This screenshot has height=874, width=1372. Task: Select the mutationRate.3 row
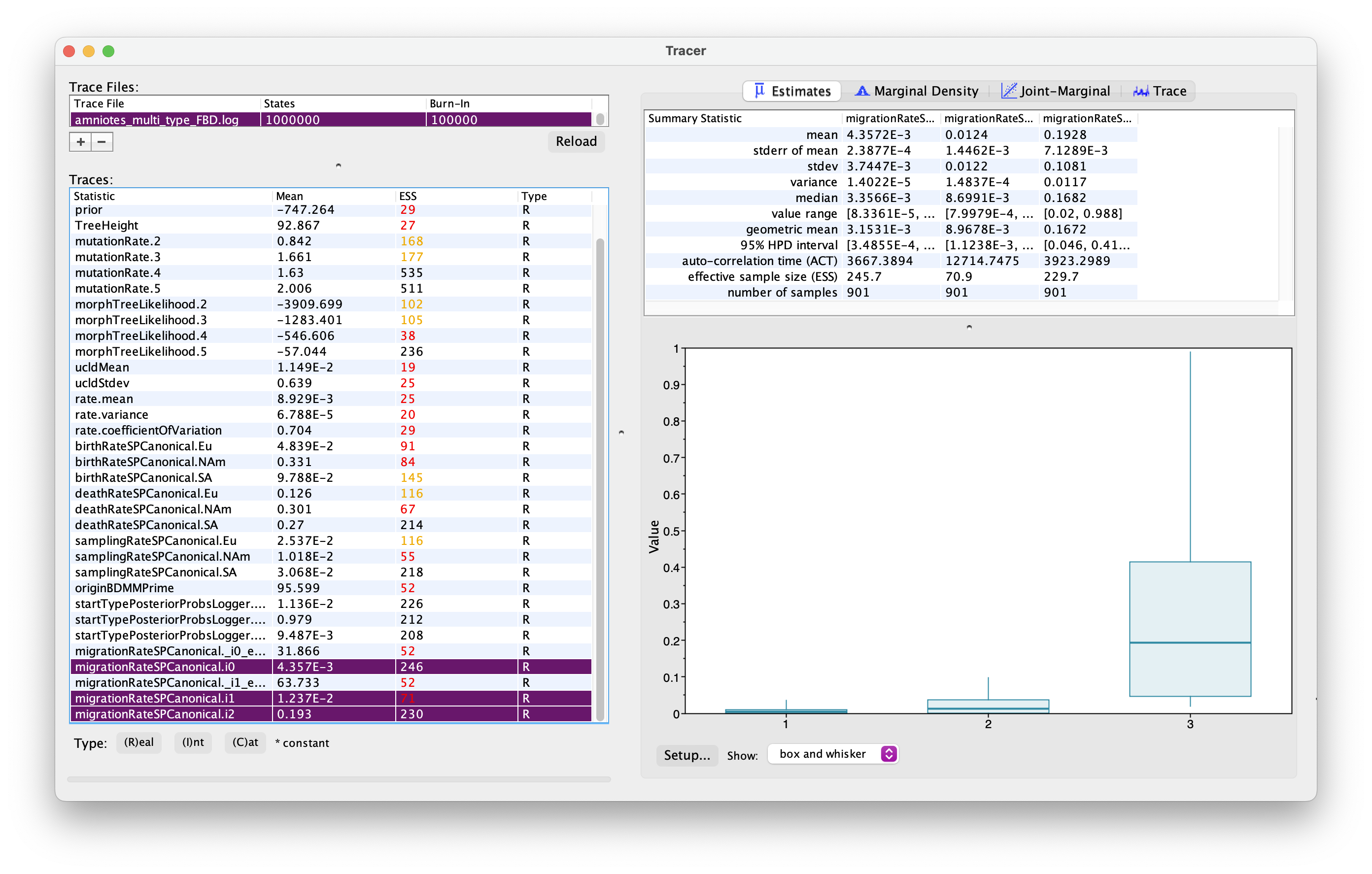[x=331, y=257]
